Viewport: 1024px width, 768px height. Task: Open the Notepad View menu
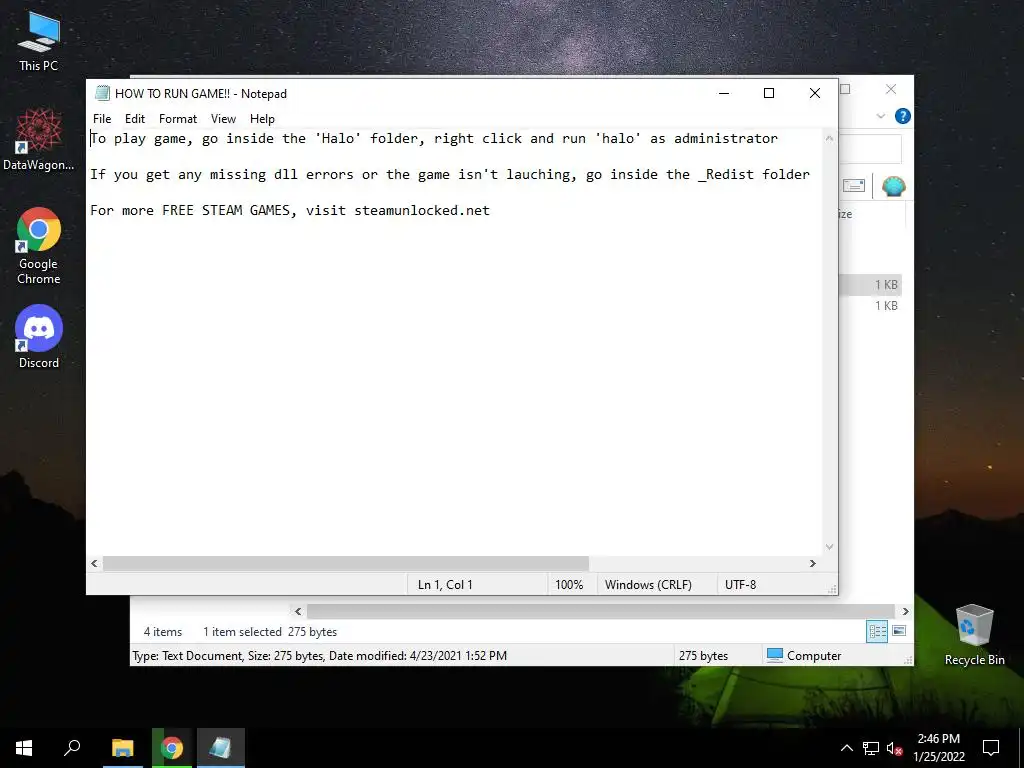223,119
